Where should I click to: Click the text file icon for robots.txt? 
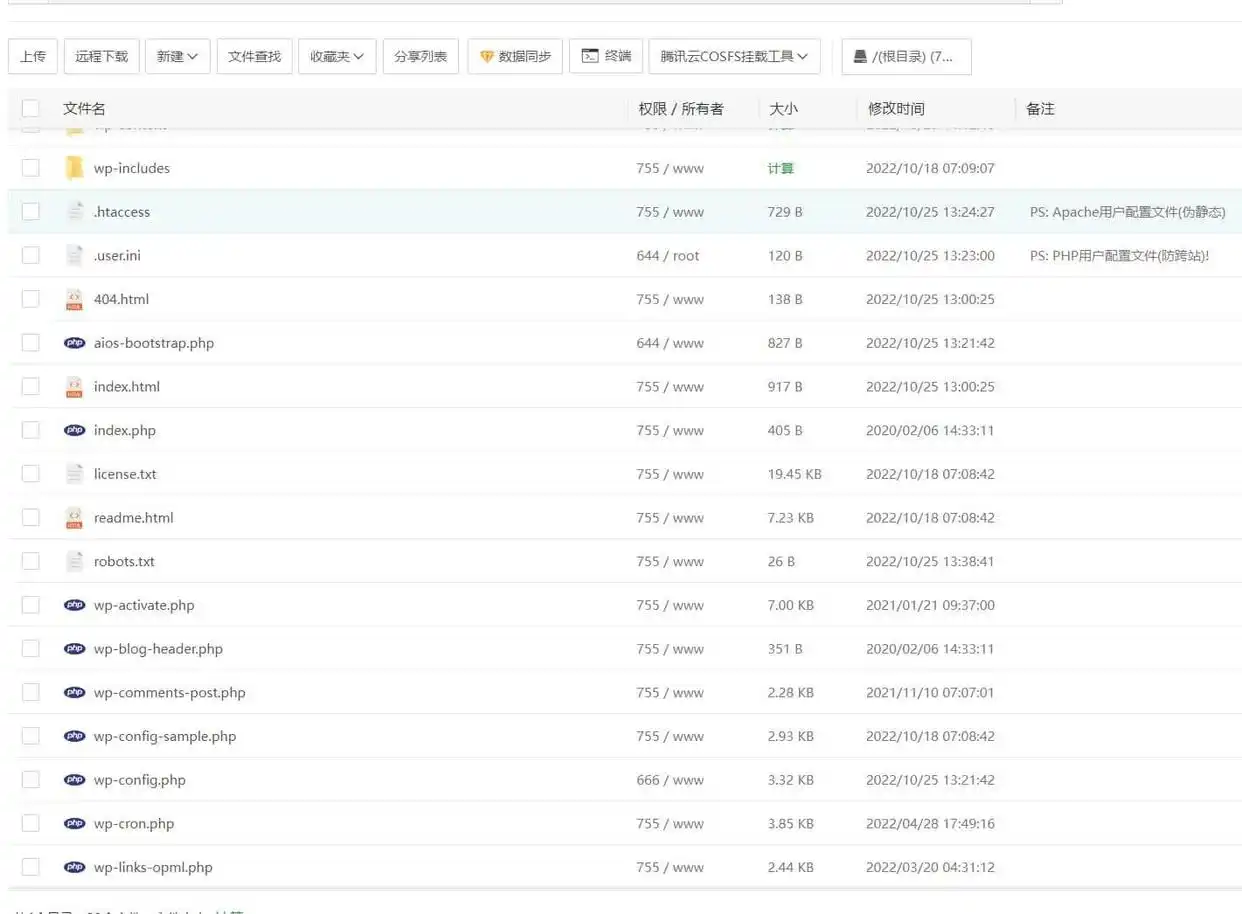74,561
